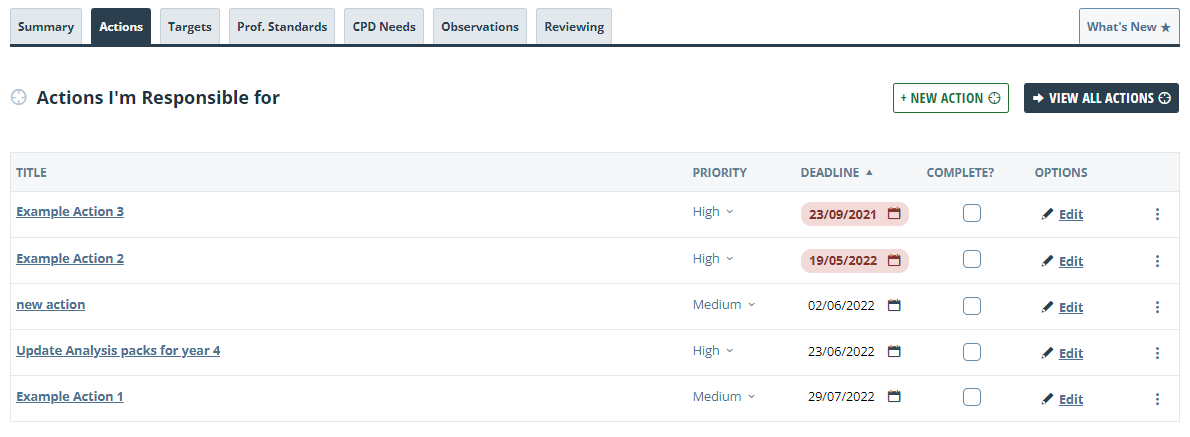The image size is (1190, 437).
Task: Click the deadline date 23/06/2022
Action: (841, 351)
